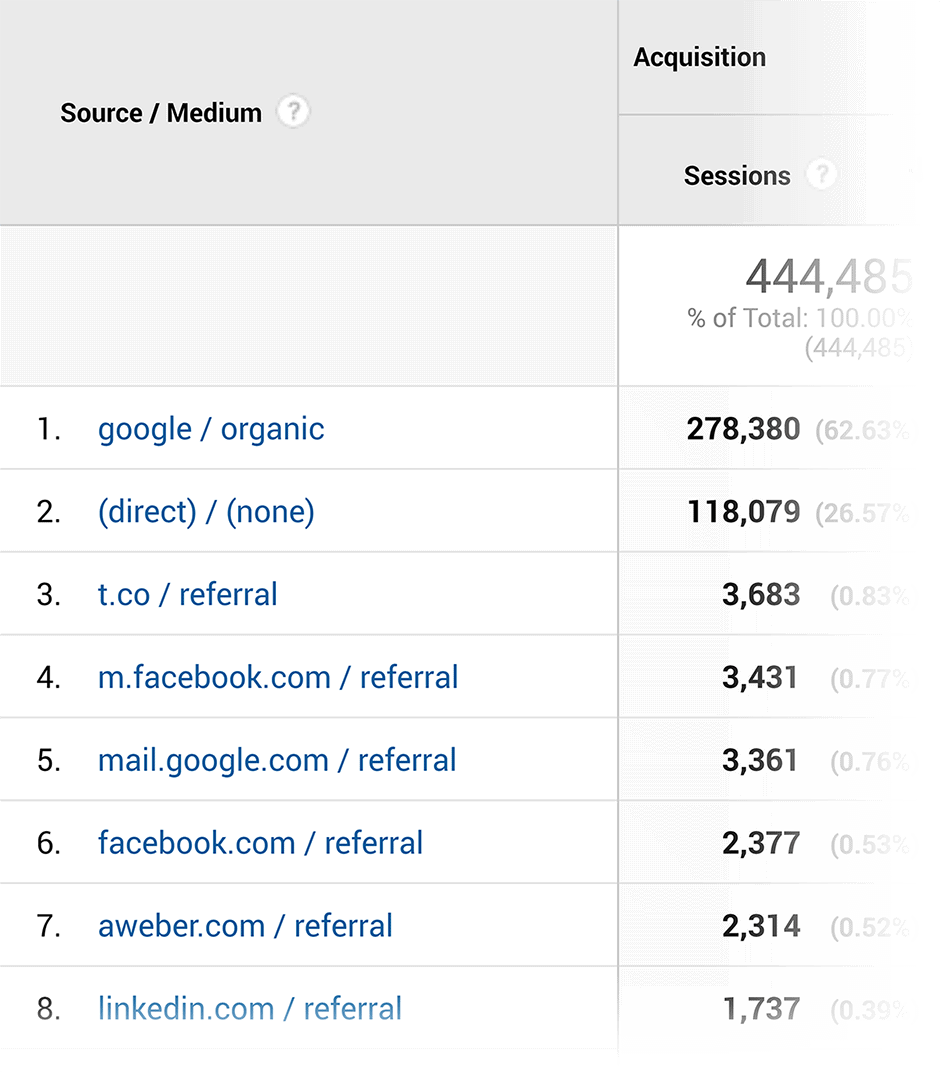Click help icon beside Source / Medium
The width and height of the screenshot is (940, 1073).
[293, 111]
